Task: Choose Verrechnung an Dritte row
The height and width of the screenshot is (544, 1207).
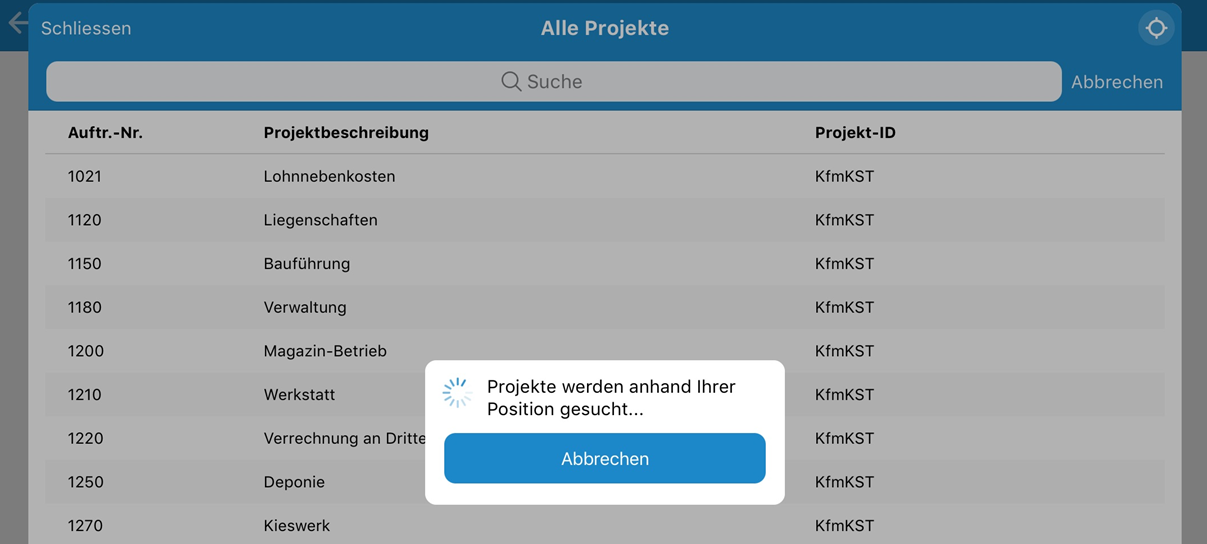Action: tap(340, 438)
